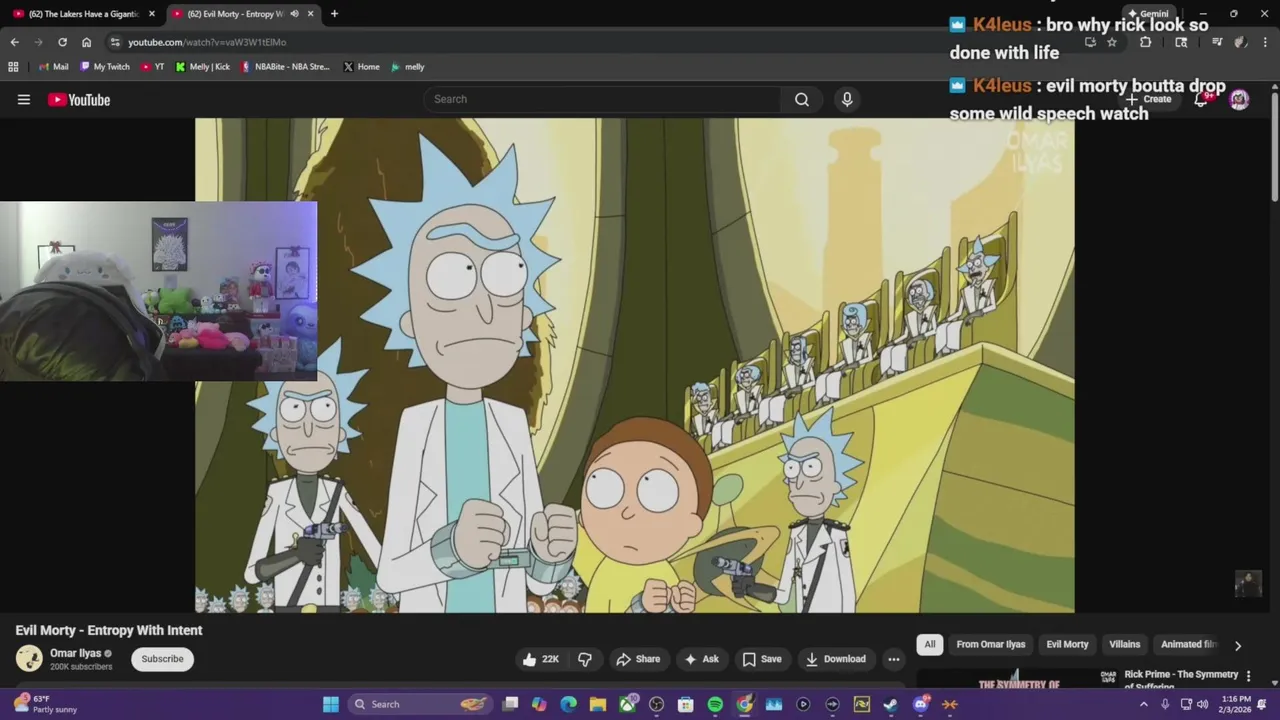Open the Rick Prime suggested video thumbnail
1280x720 pixels.
pyautogui.click(x=1019, y=681)
